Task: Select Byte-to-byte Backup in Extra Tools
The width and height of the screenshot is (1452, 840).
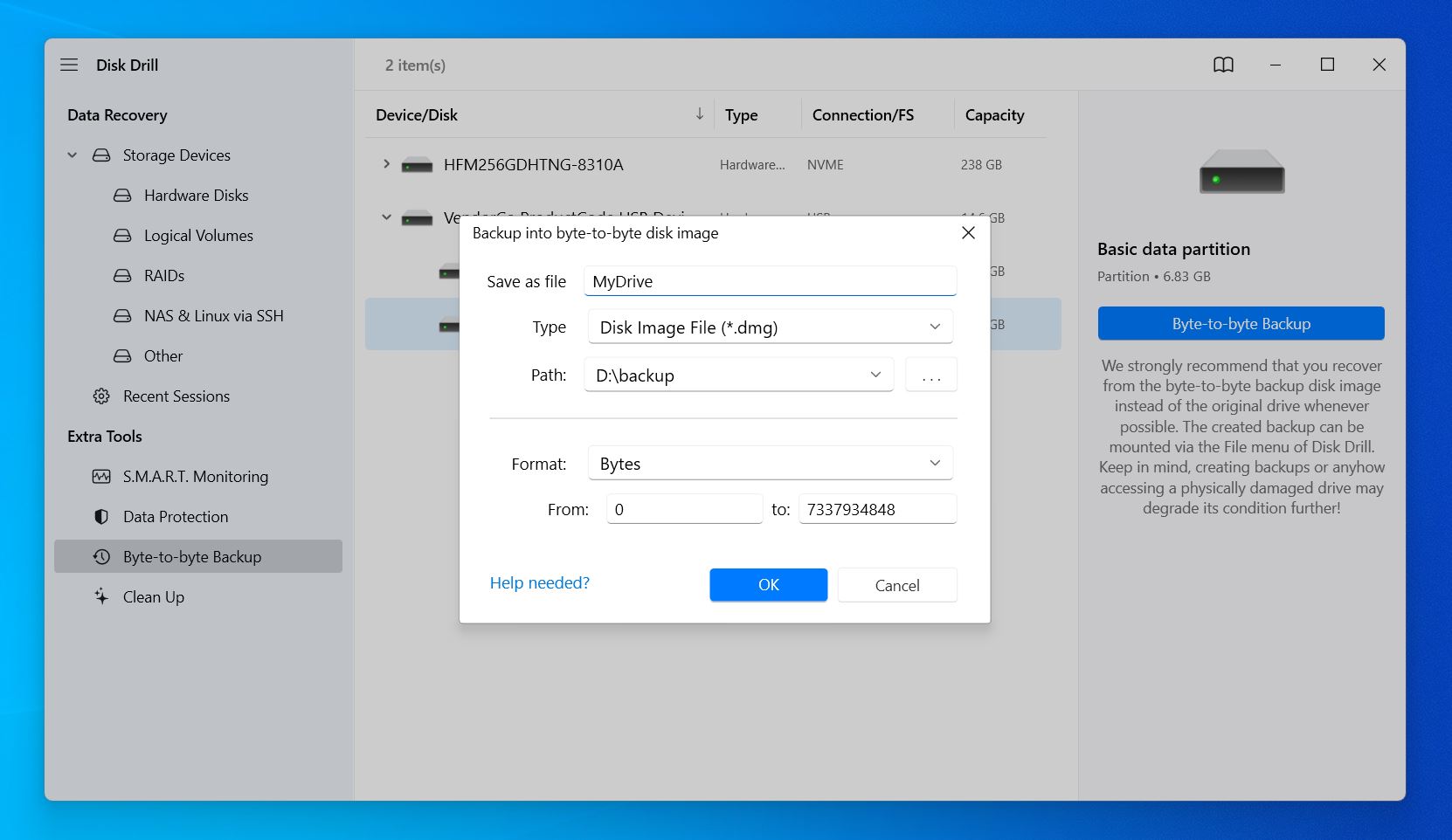Action: pyautogui.click(x=198, y=557)
